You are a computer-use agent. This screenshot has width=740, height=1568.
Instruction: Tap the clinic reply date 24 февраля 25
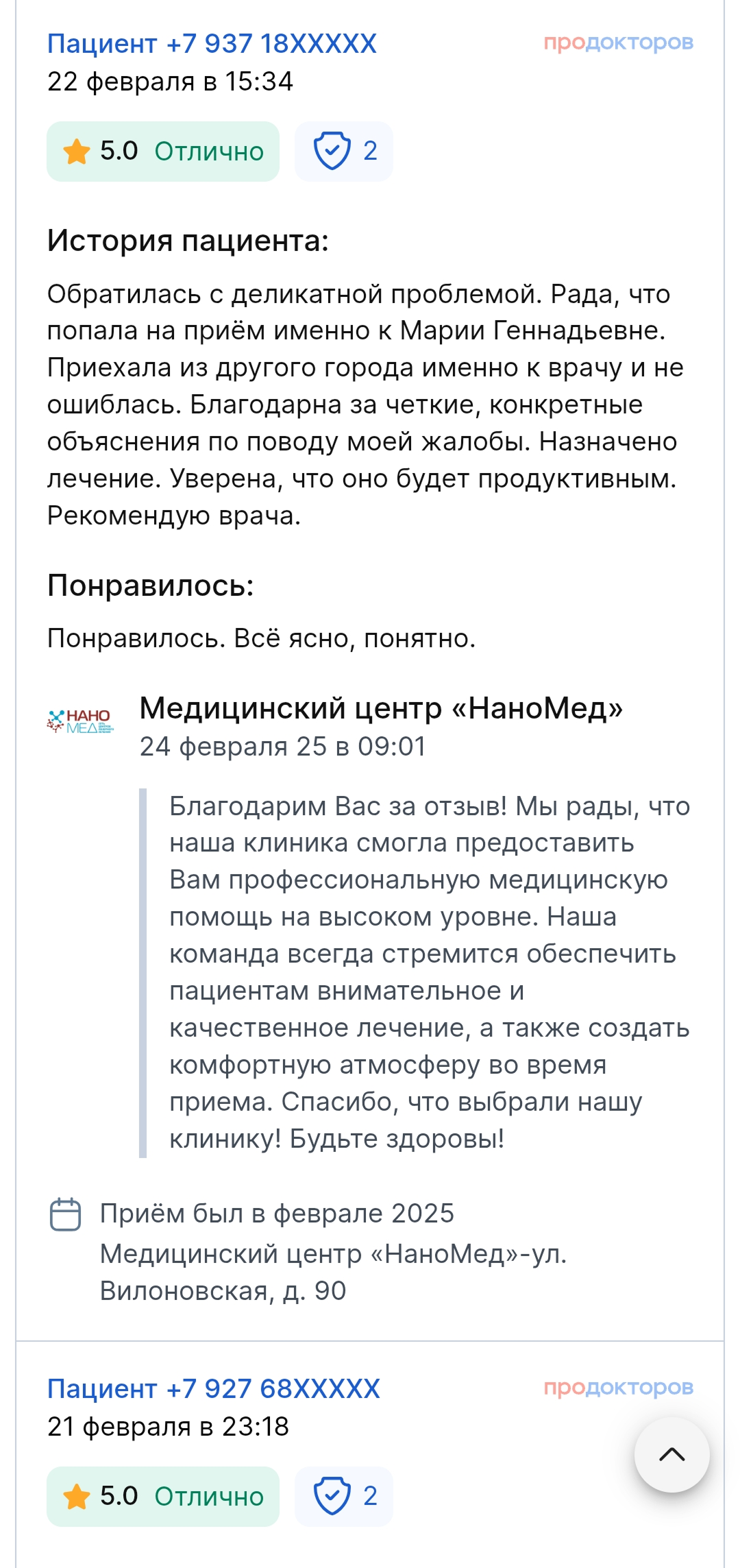click(x=282, y=747)
